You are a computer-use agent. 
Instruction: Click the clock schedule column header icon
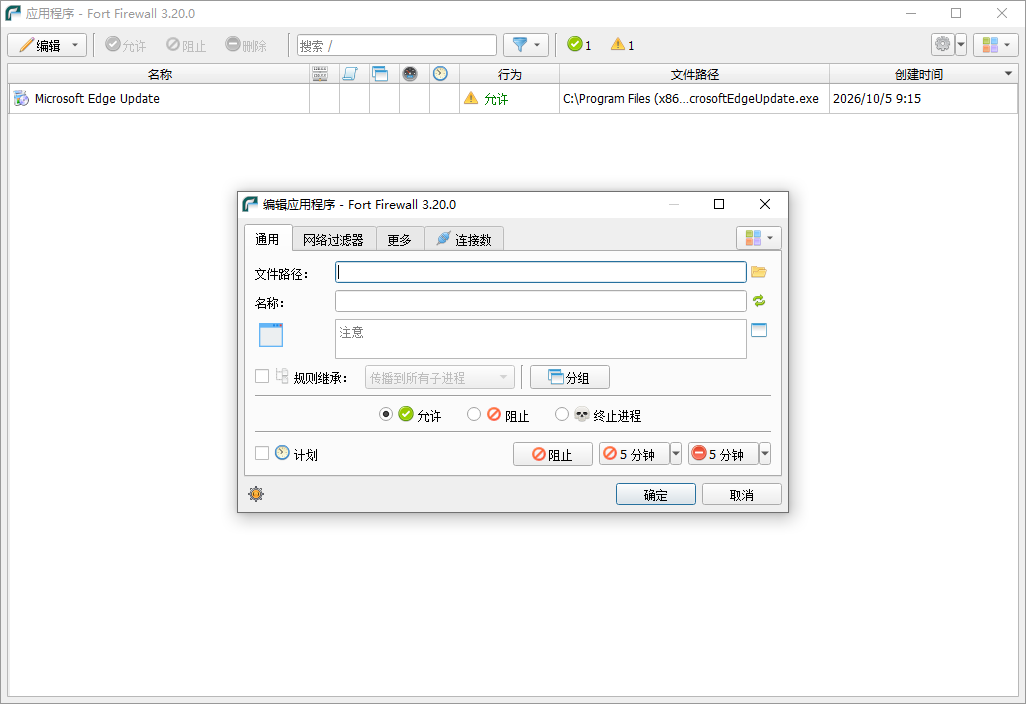tap(440, 74)
